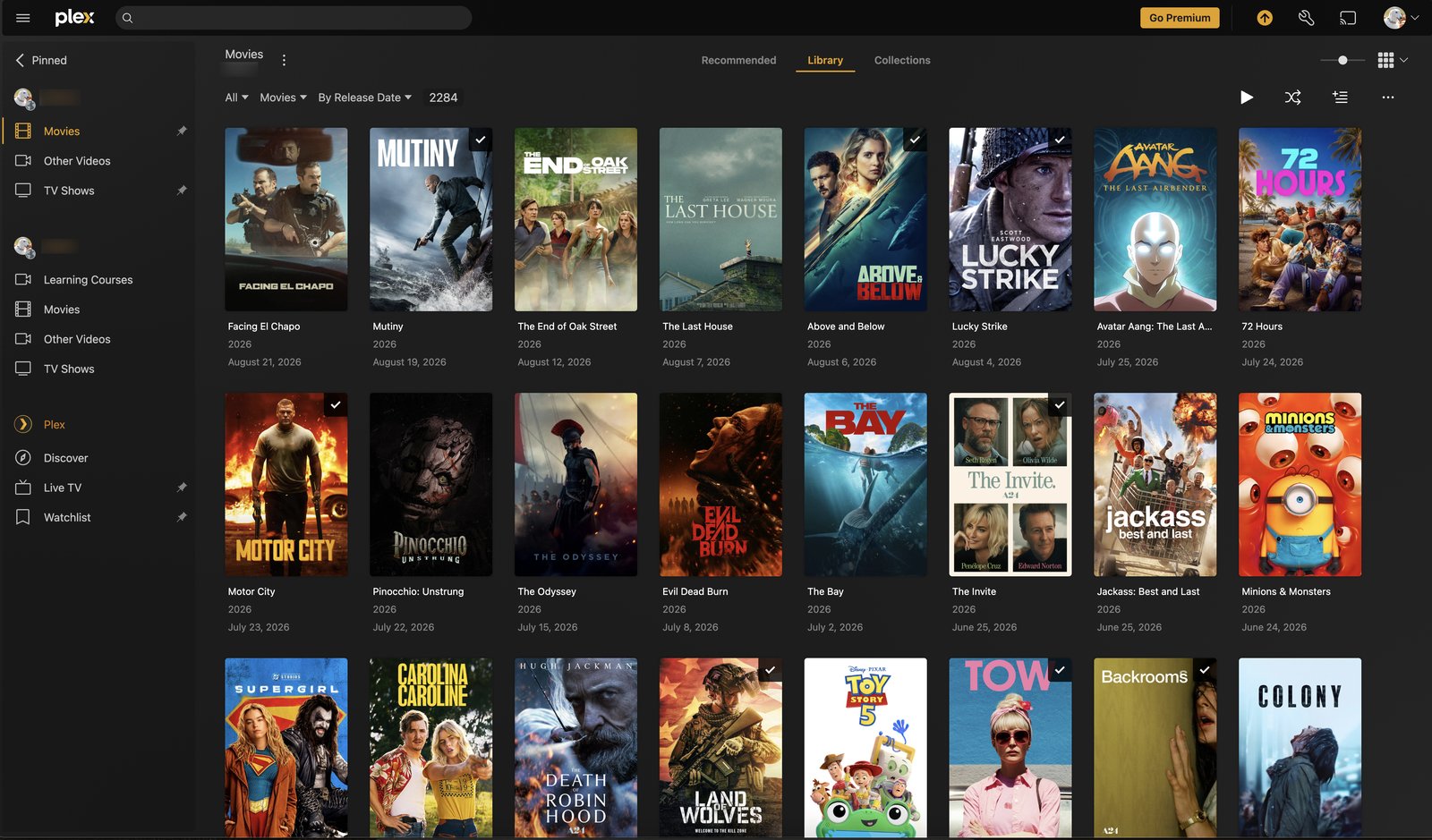Screen dimensions: 1432x840
Task: Open Movies library options vertical dots
Action: (x=284, y=61)
